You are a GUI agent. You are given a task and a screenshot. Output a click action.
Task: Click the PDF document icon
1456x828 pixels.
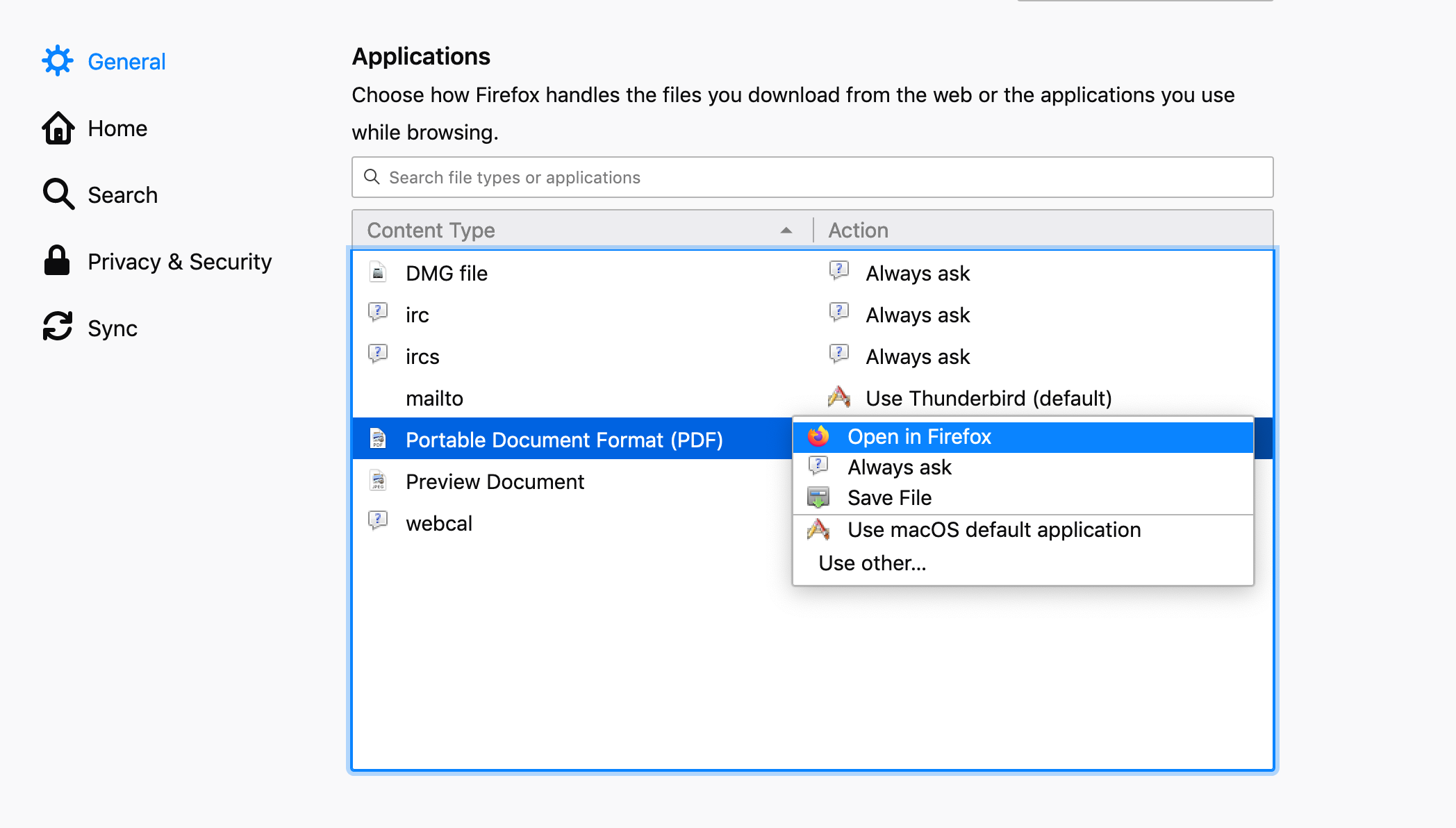(x=378, y=439)
